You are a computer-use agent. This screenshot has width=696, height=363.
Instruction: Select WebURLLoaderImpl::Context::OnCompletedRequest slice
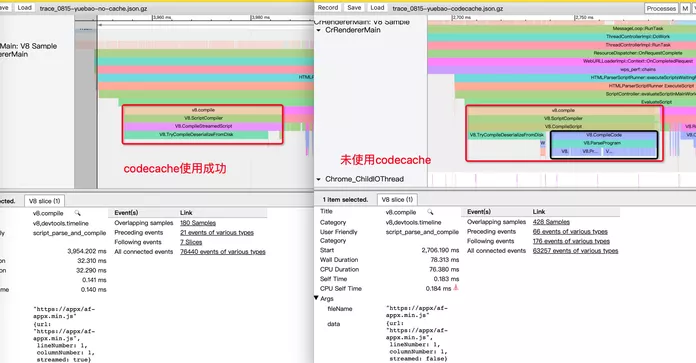(x=562, y=61)
